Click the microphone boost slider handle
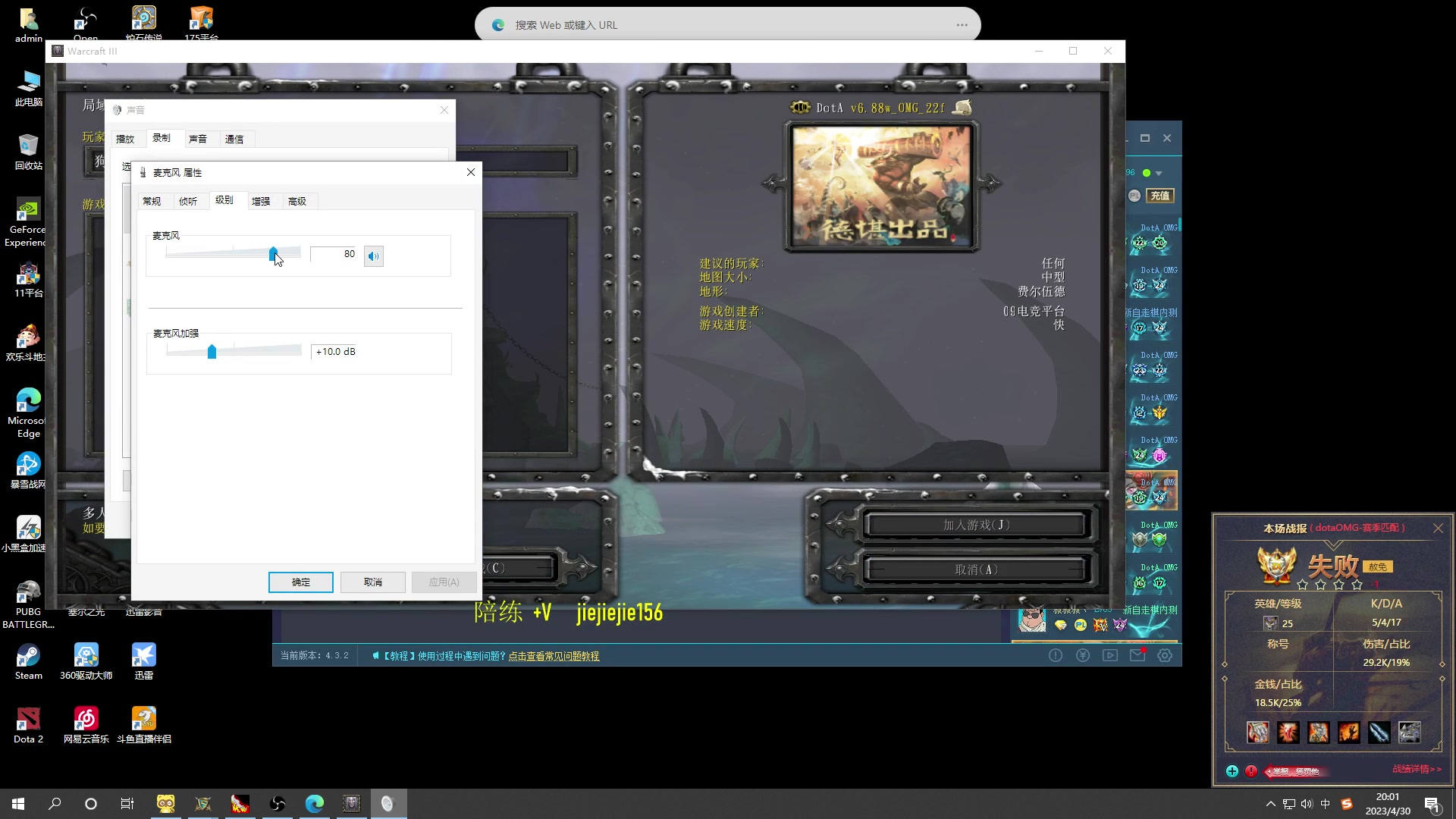The image size is (1456, 819). 212,352
